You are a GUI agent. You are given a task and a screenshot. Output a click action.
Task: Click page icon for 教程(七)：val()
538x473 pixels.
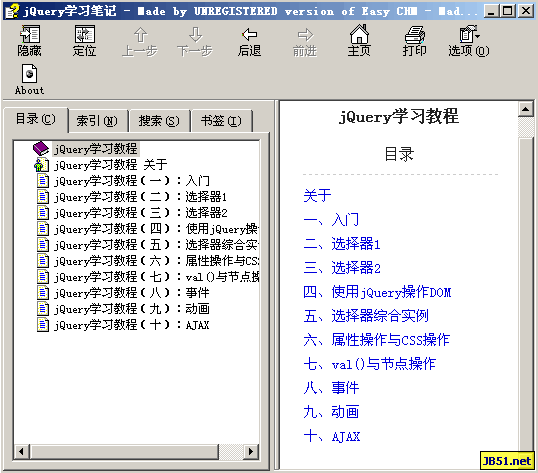[x=43, y=276]
